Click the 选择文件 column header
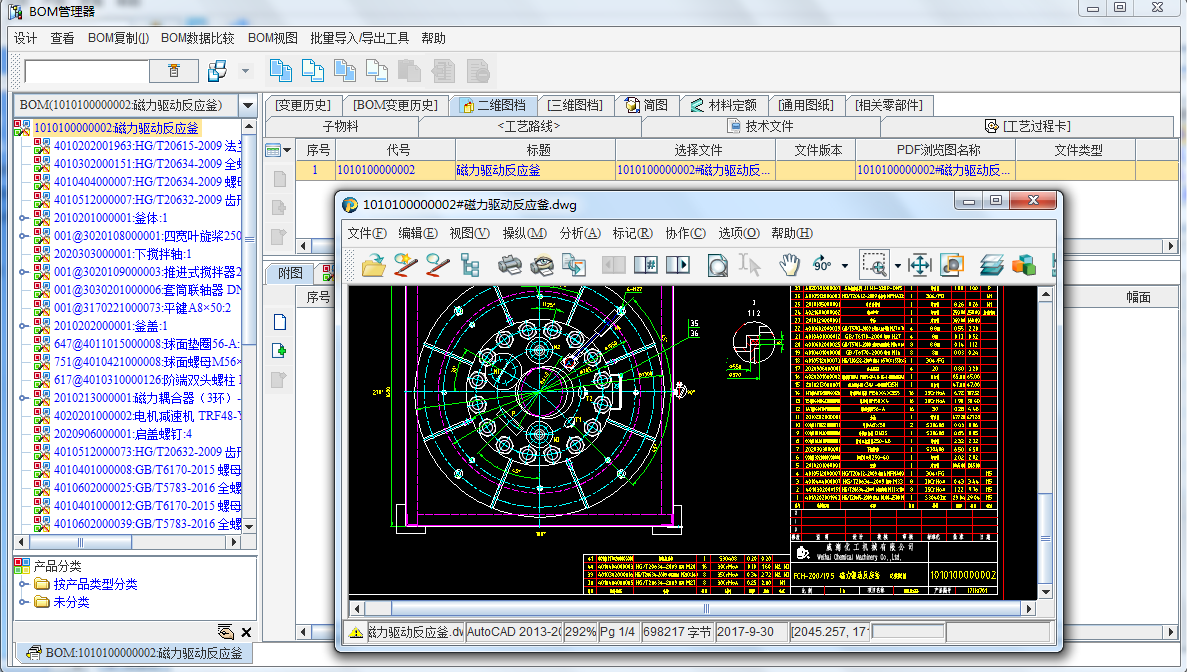The width and height of the screenshot is (1187, 672). click(x=697, y=150)
